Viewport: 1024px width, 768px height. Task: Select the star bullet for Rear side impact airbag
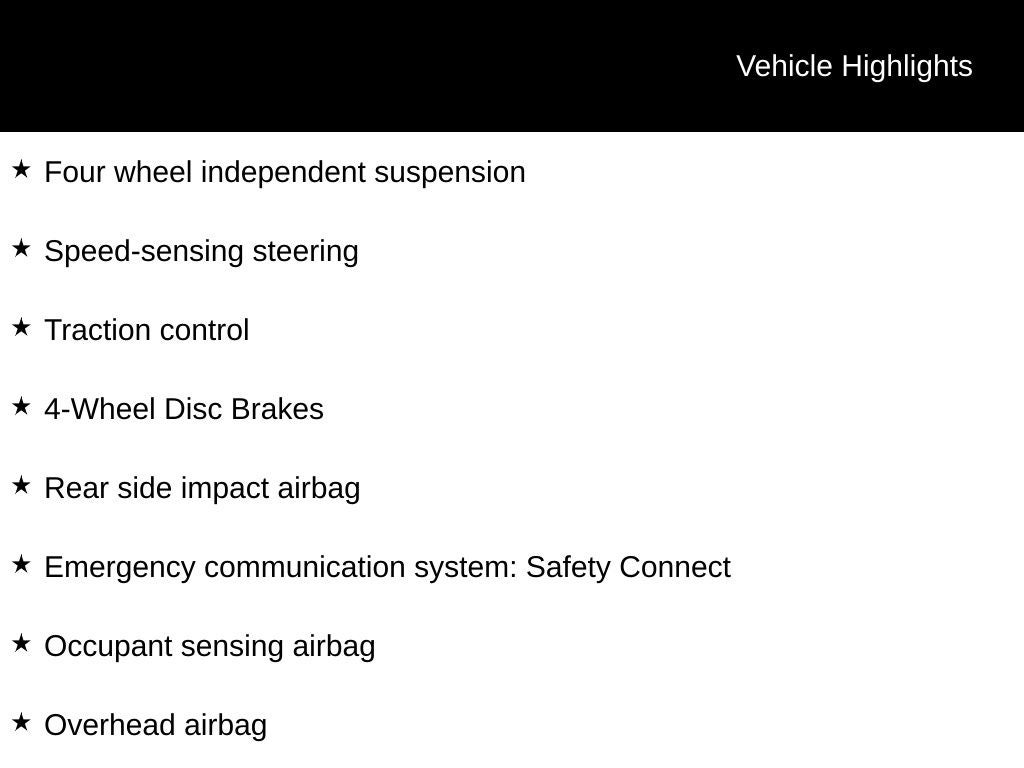click(x=21, y=486)
